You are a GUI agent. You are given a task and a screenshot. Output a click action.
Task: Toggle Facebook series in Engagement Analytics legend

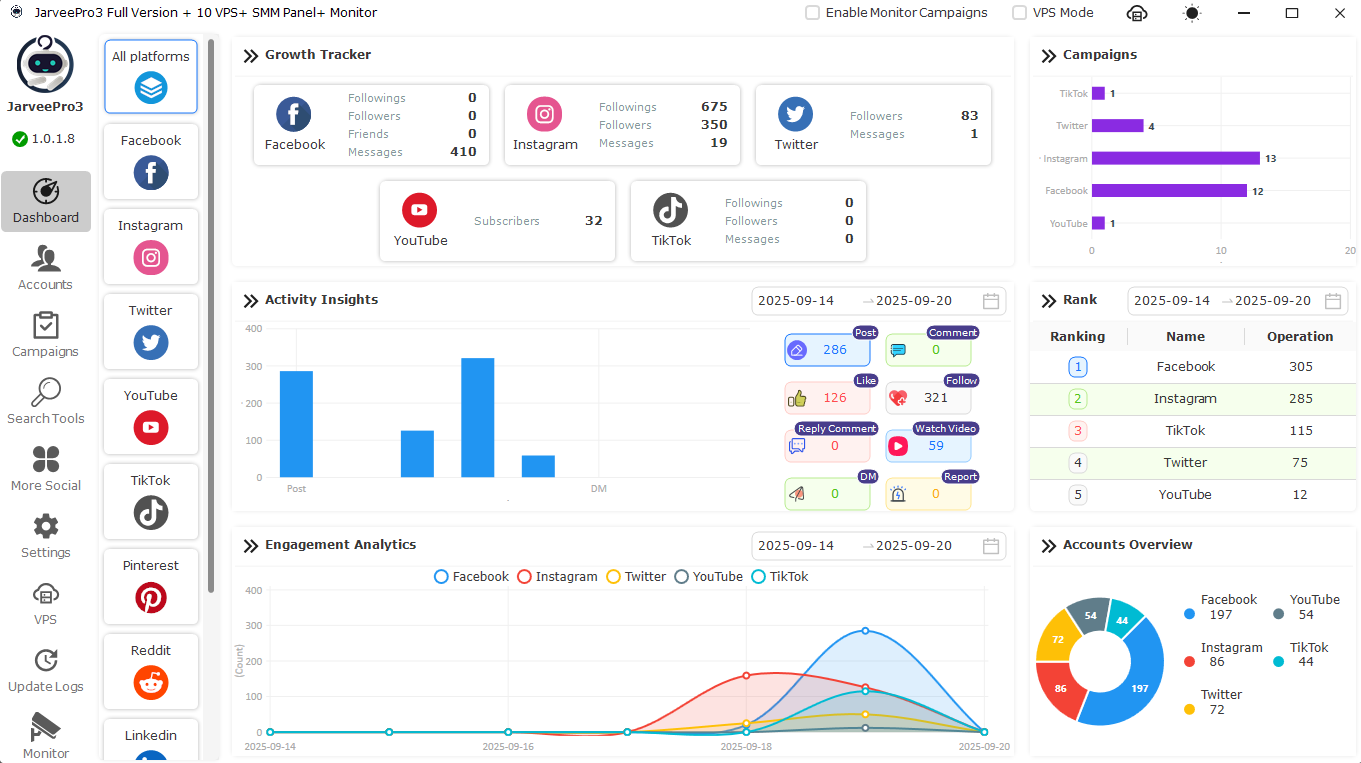472,577
